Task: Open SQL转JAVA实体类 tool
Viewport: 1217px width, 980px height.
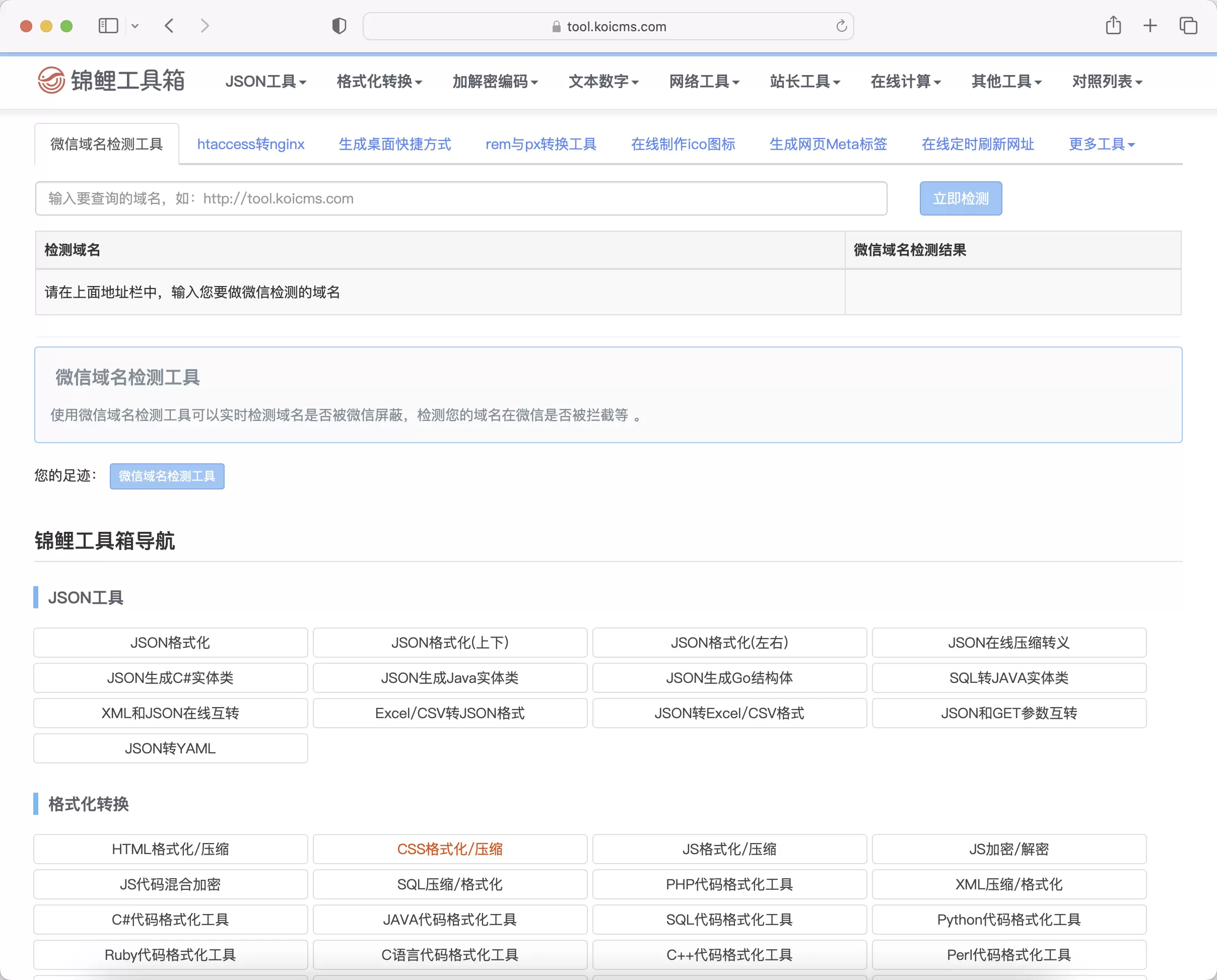Action: click(x=1009, y=677)
